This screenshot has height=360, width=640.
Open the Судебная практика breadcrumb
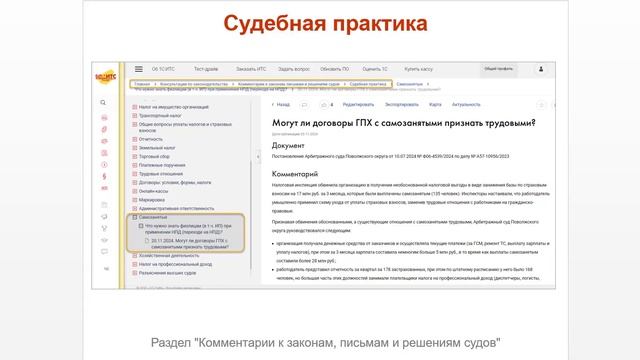coord(368,84)
